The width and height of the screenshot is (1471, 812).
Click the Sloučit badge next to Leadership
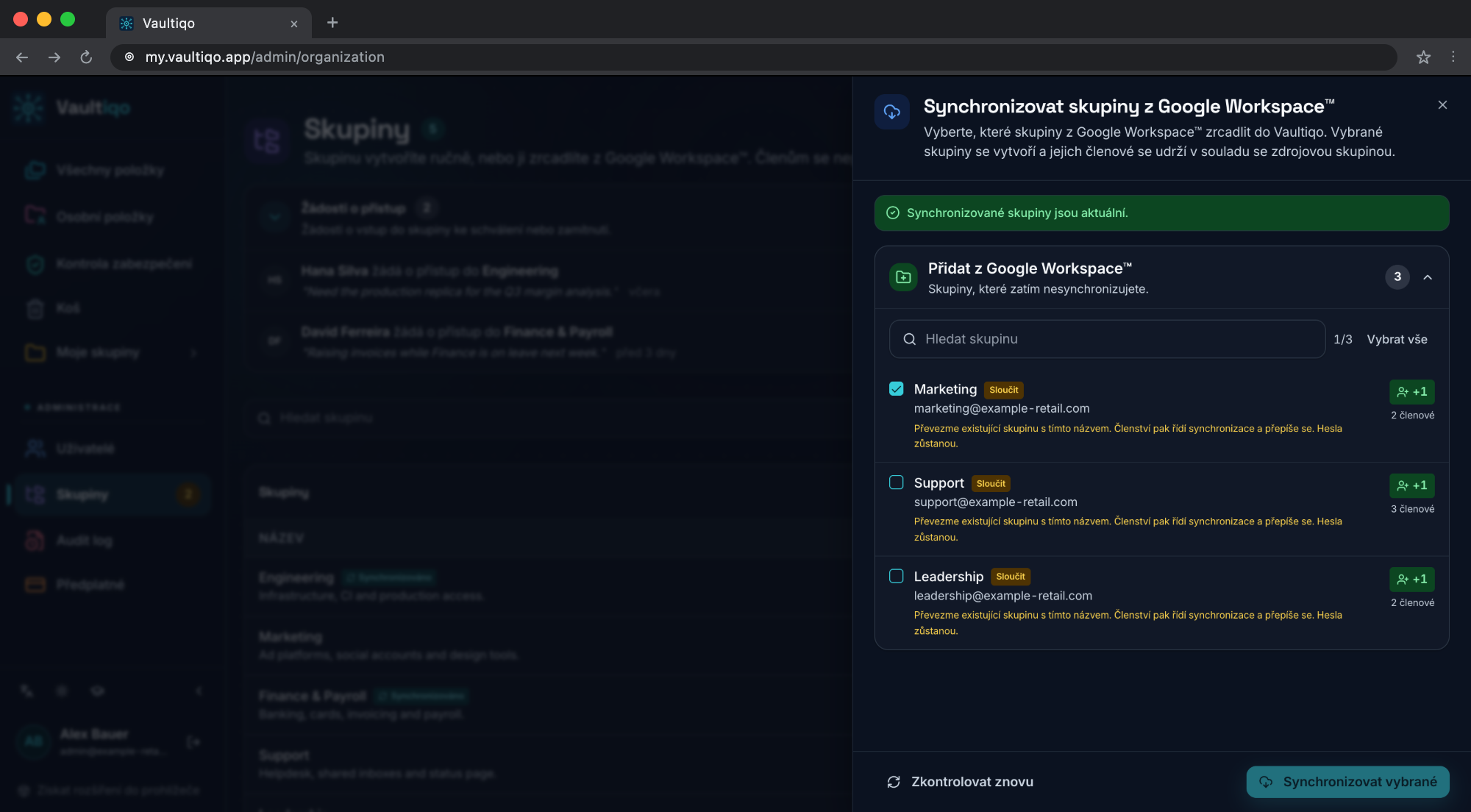[x=1011, y=577]
